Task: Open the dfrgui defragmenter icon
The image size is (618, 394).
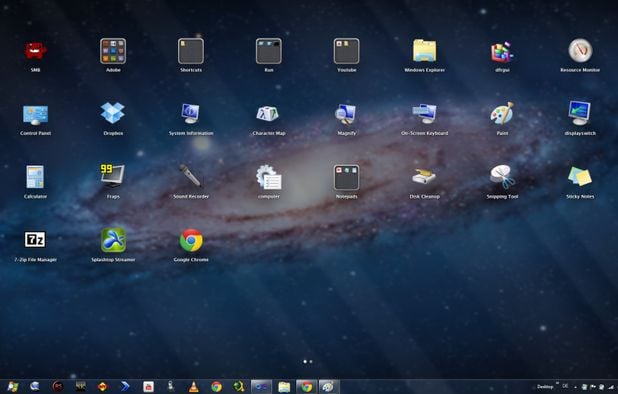Action: point(502,52)
